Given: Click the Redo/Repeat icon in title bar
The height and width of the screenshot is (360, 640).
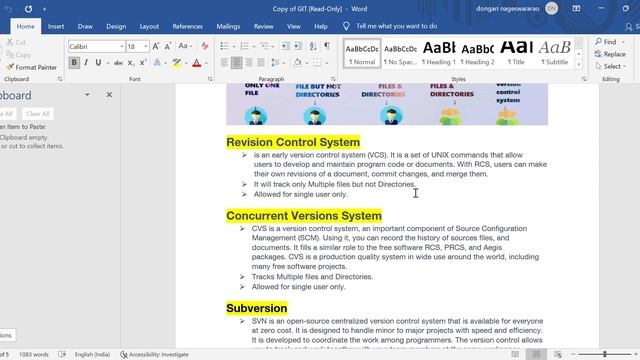Looking at the screenshot, I should coord(28,9).
